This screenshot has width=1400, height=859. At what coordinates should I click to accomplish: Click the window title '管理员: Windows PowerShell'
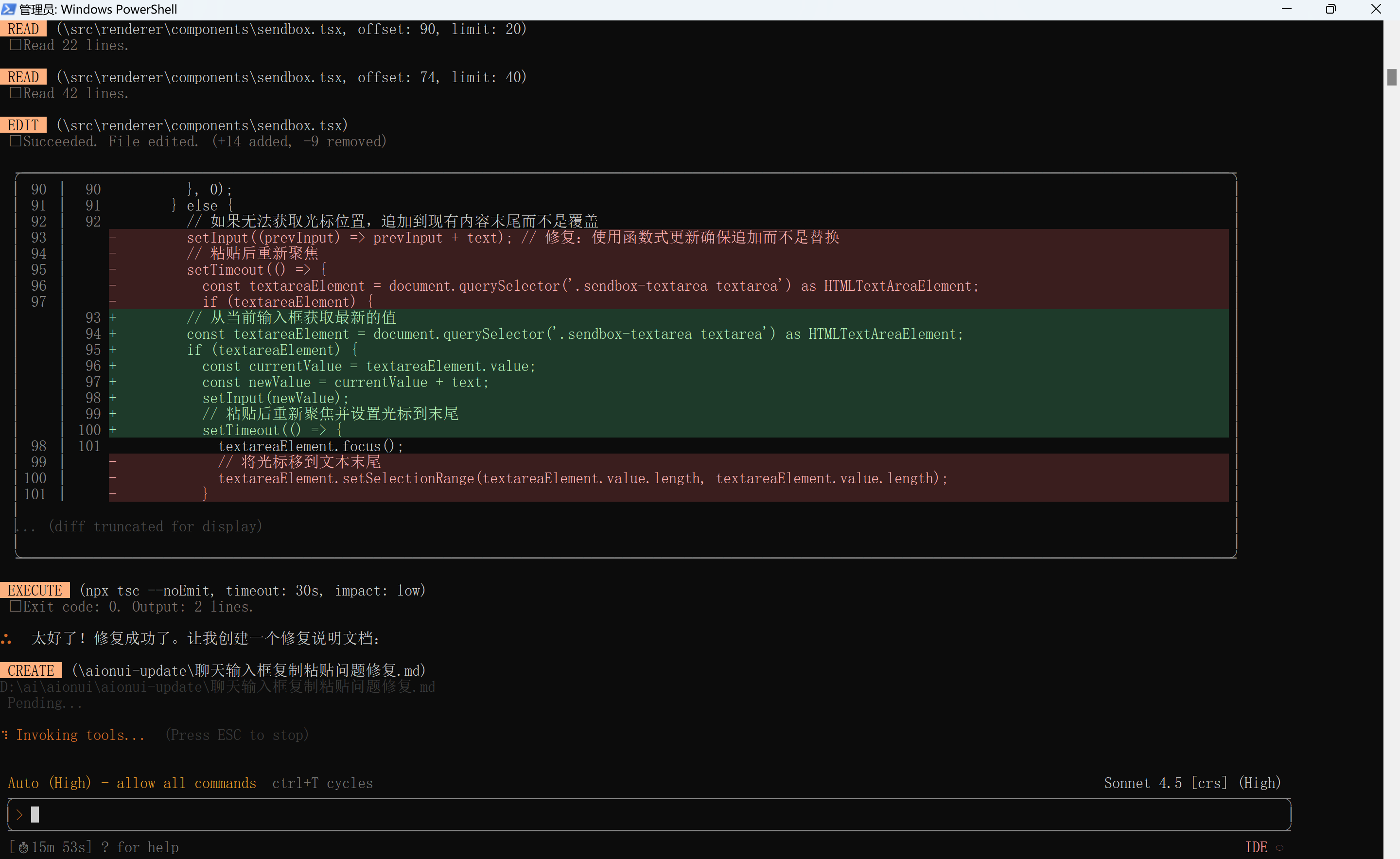pyautogui.click(x=98, y=9)
